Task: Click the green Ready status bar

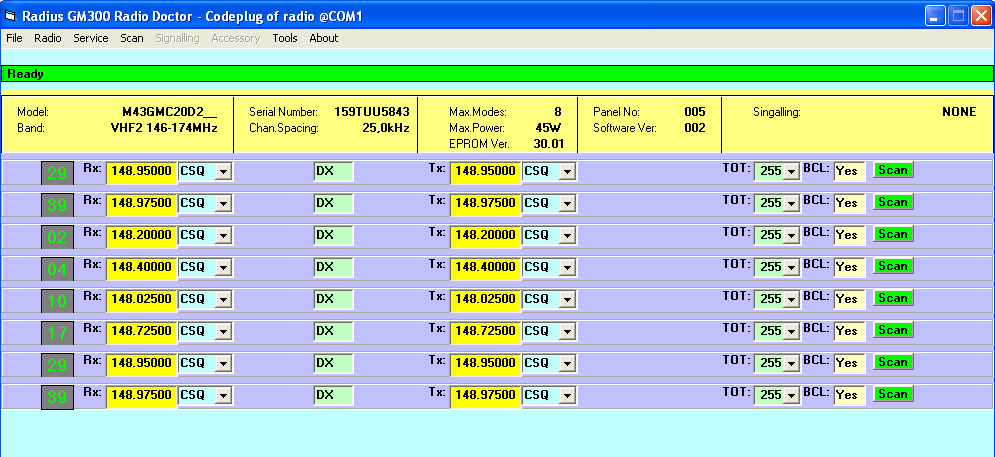Action: pos(498,74)
